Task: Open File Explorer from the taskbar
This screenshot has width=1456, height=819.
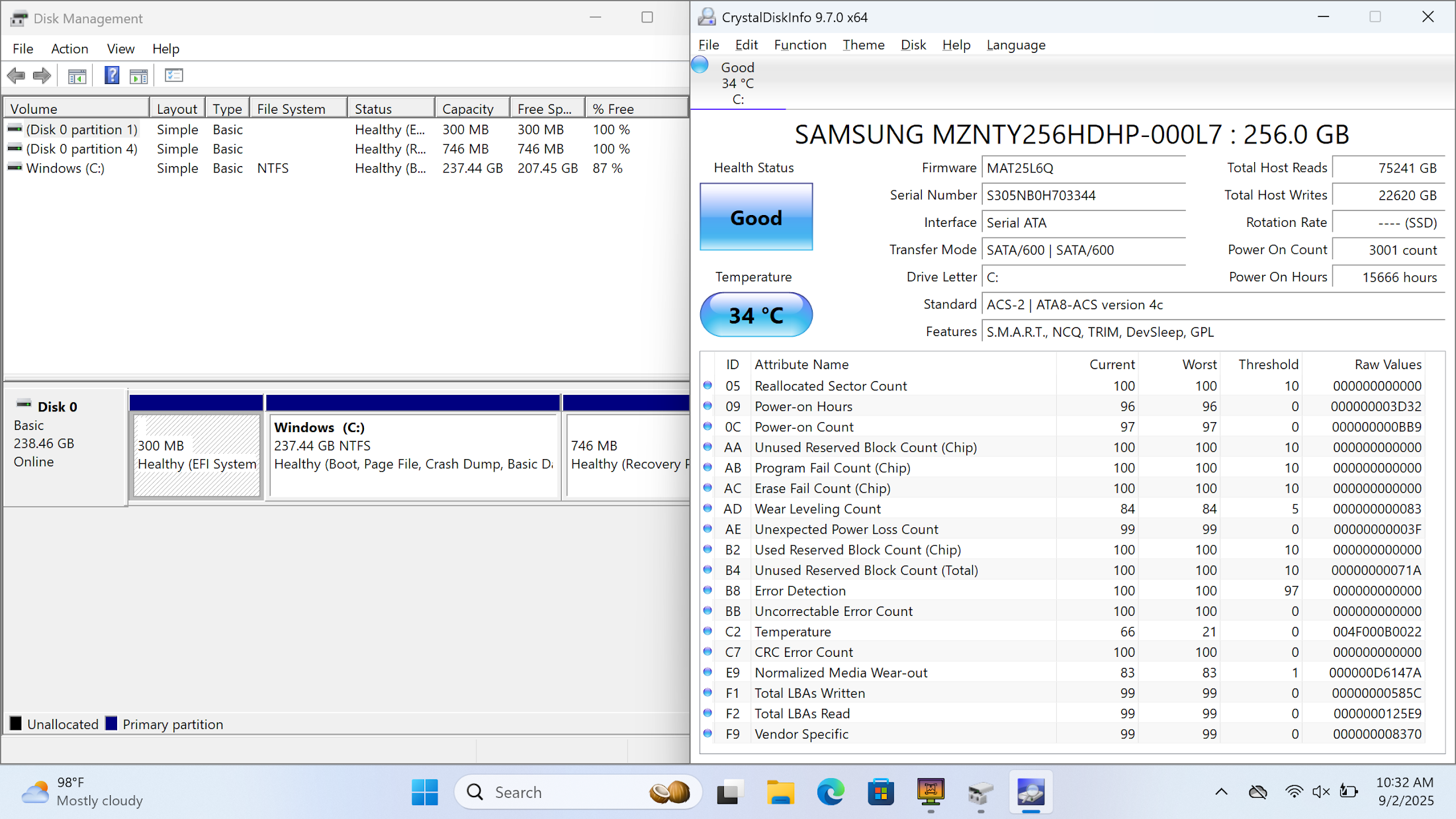Action: (x=780, y=792)
